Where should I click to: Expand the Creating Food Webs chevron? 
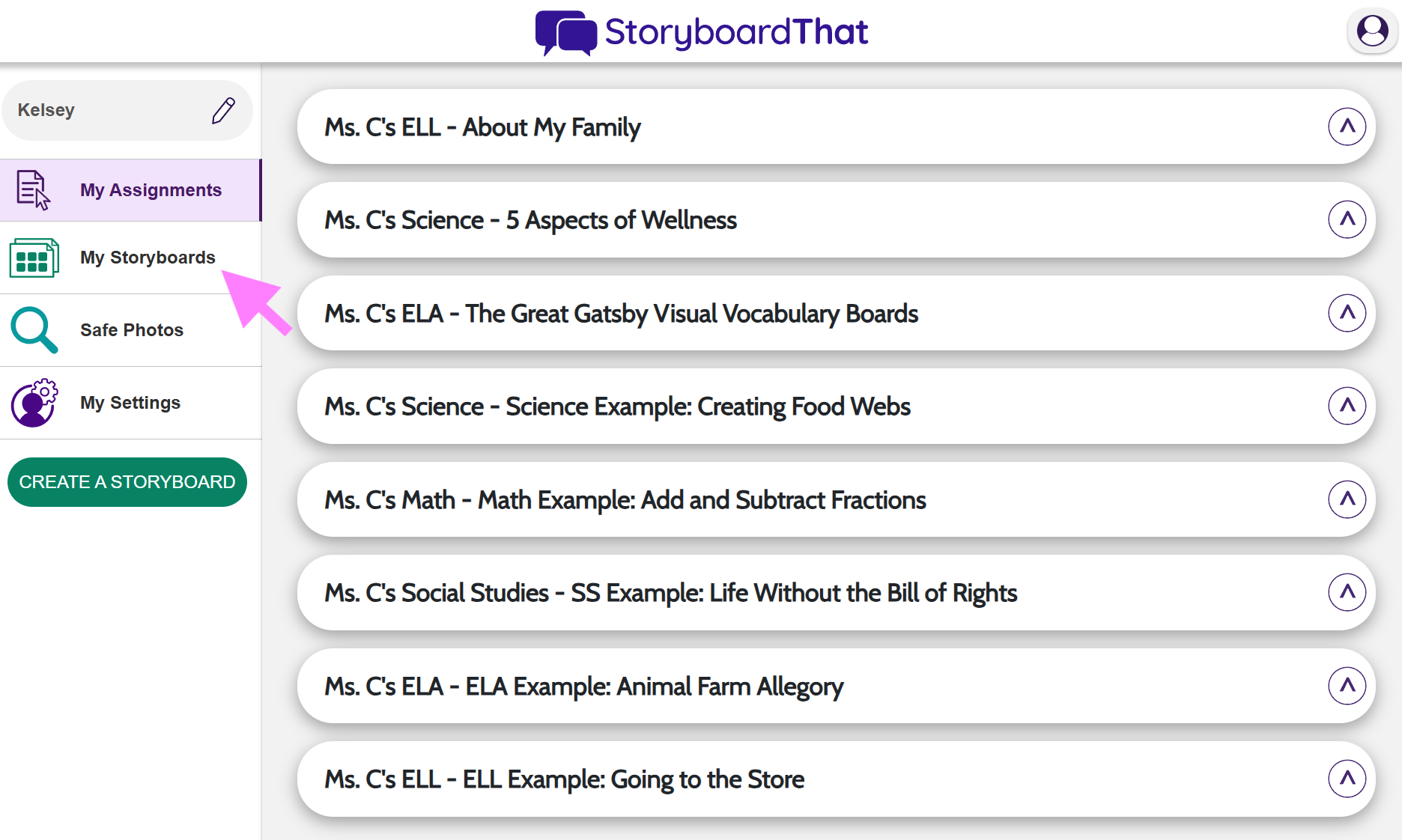(x=1347, y=406)
